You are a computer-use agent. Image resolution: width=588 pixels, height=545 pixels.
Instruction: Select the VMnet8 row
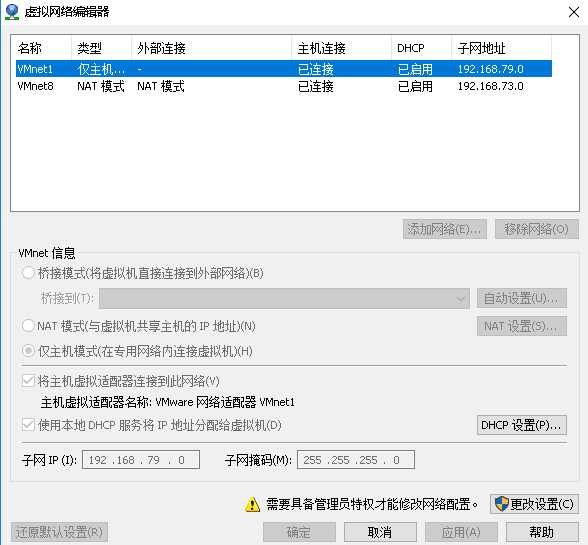pos(284,86)
